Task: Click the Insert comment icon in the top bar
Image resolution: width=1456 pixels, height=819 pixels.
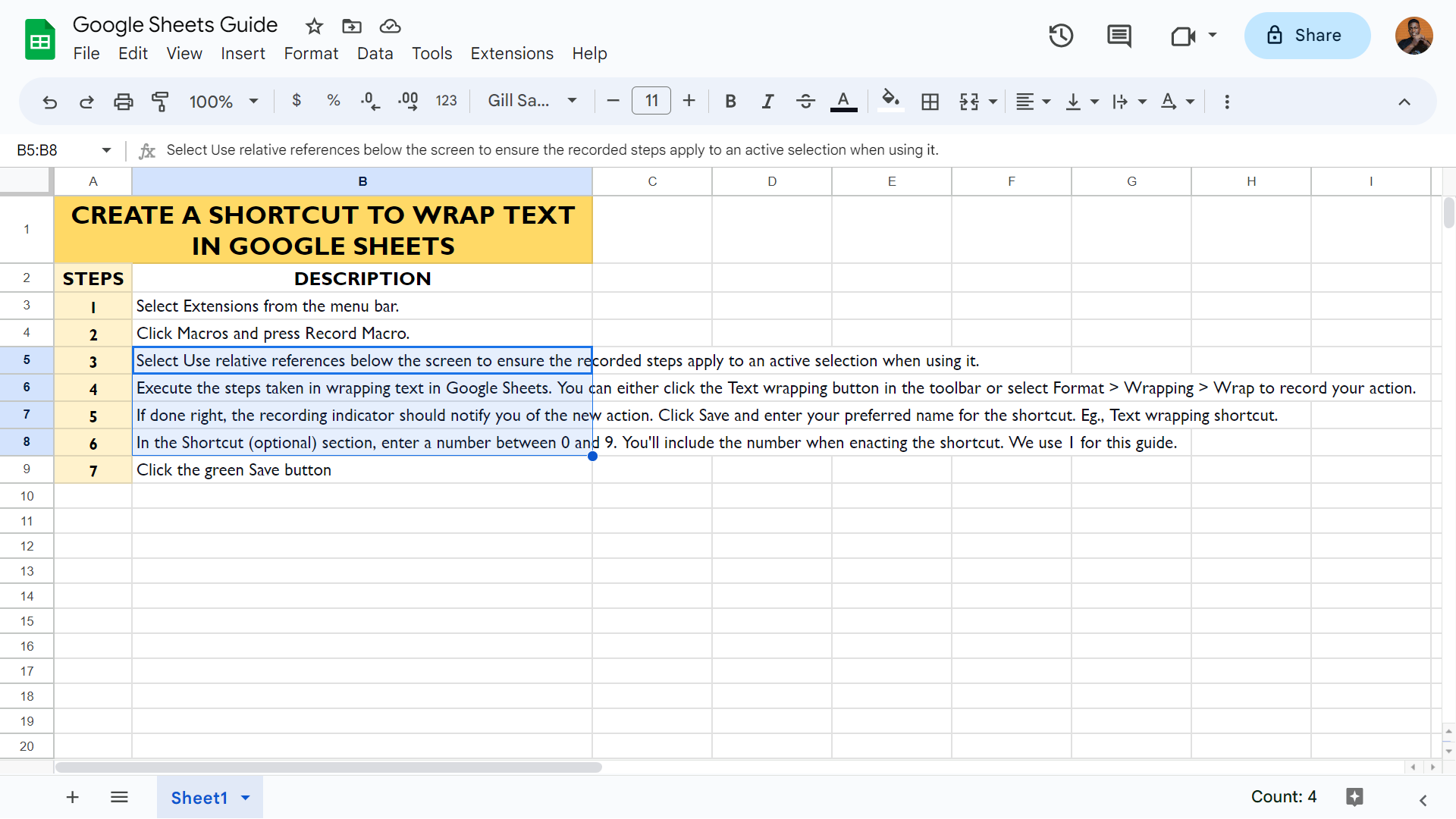Action: [1119, 36]
